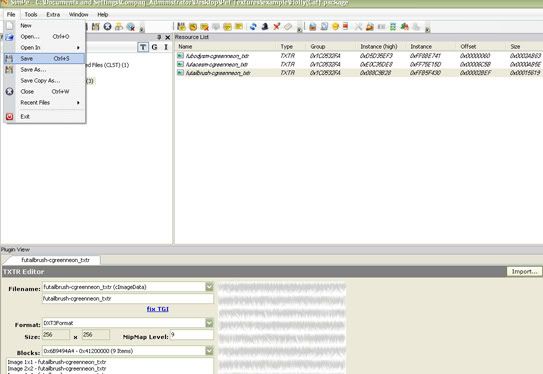Image resolution: width=543 pixels, height=374 pixels.
Task: Click the eraser toolbar icon
Action: click(x=288, y=27)
